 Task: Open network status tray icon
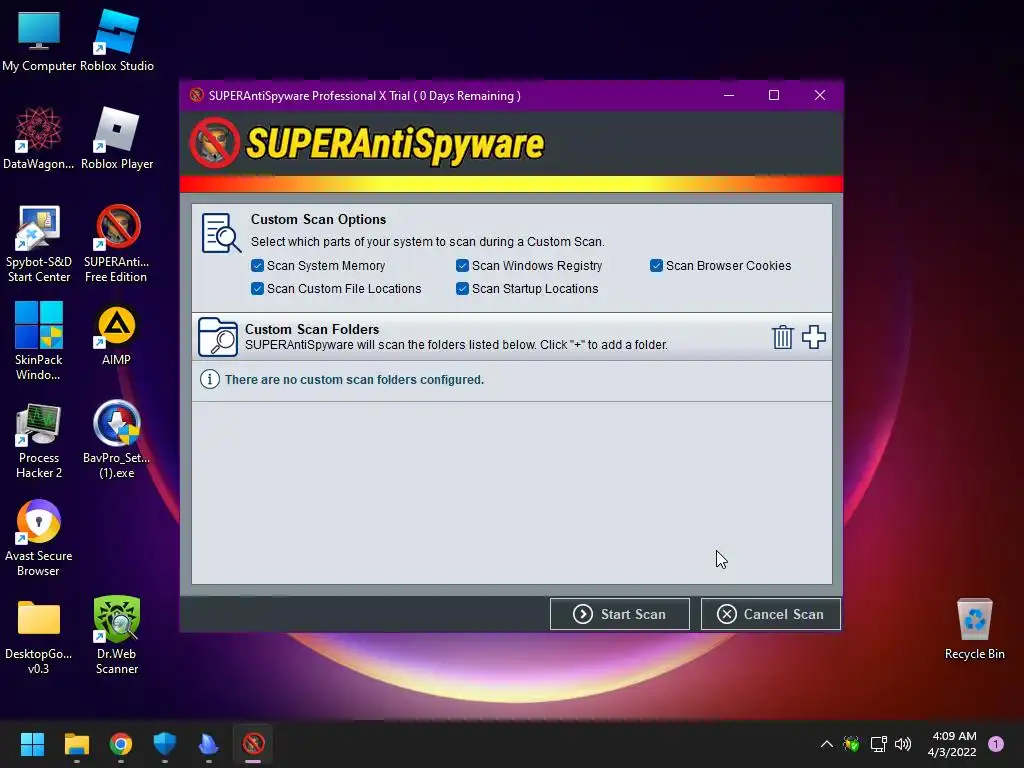tap(878, 744)
